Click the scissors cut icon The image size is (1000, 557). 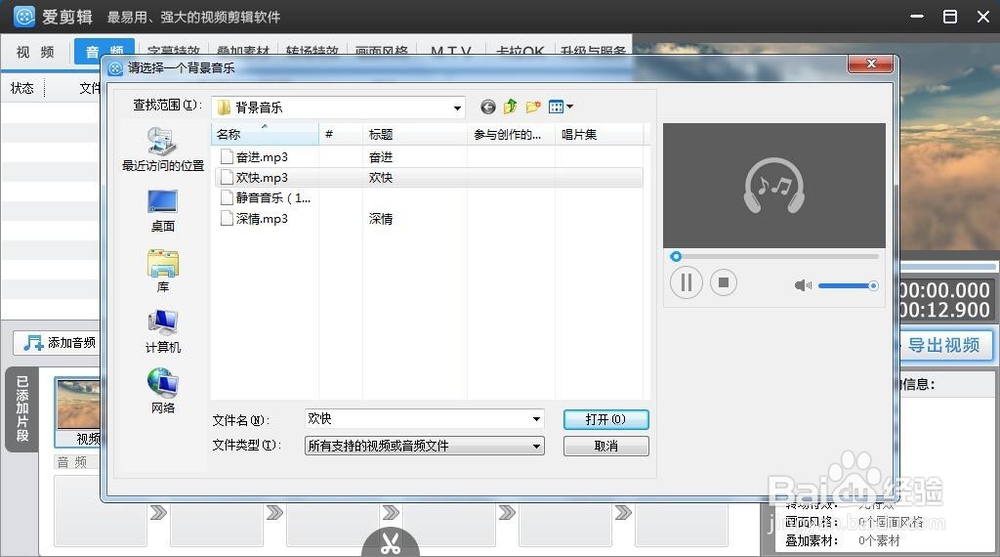390,542
